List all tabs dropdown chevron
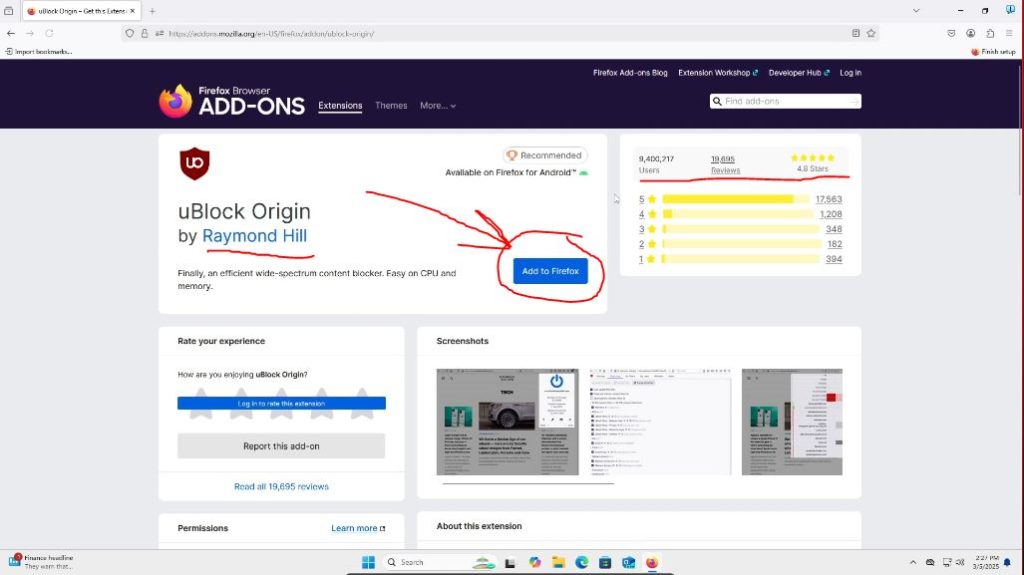Viewport: 1024px width, 575px height. (916, 11)
